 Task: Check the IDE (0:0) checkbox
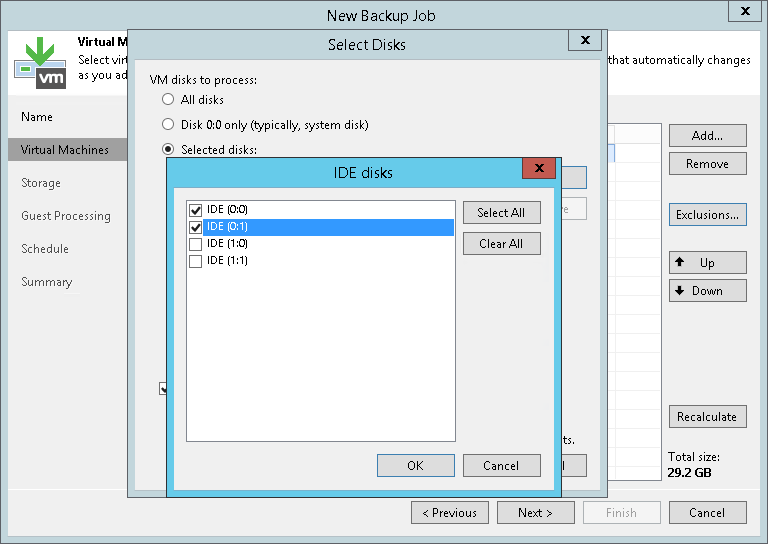click(195, 210)
